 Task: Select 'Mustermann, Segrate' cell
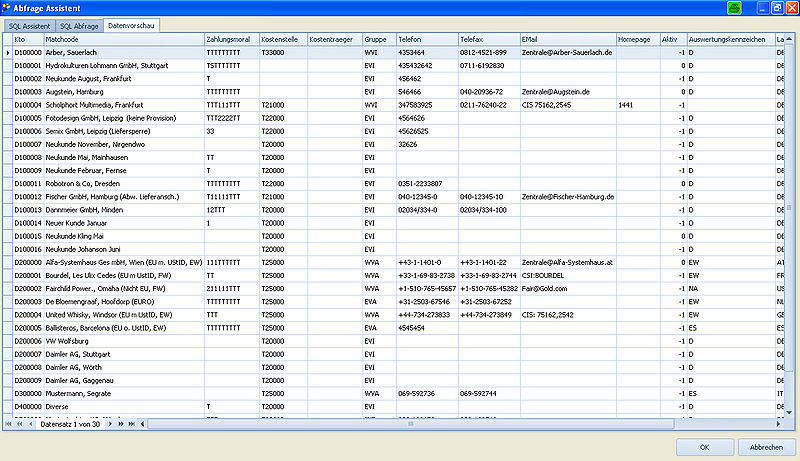[124, 394]
